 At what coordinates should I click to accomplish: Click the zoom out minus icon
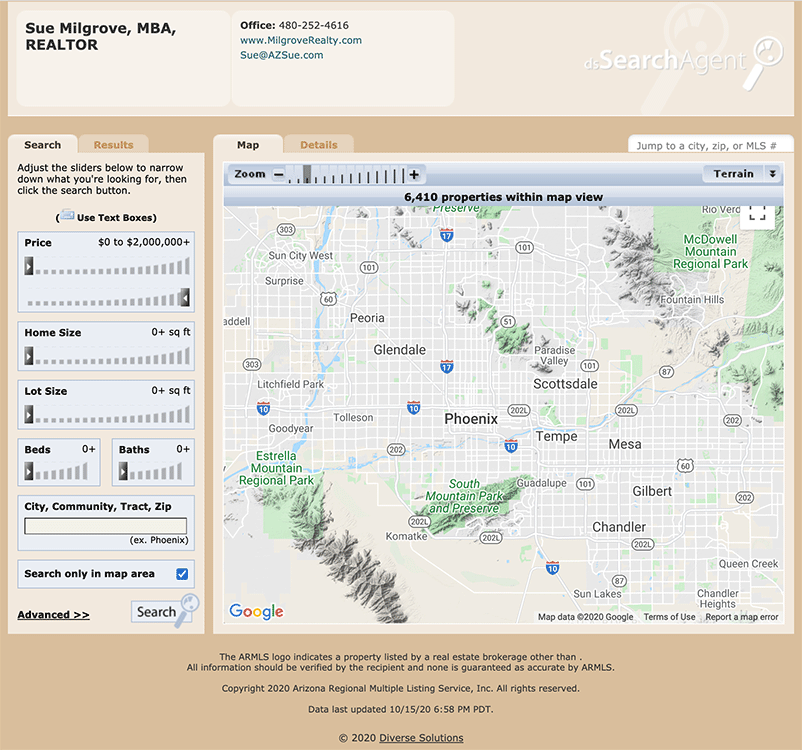tap(278, 174)
